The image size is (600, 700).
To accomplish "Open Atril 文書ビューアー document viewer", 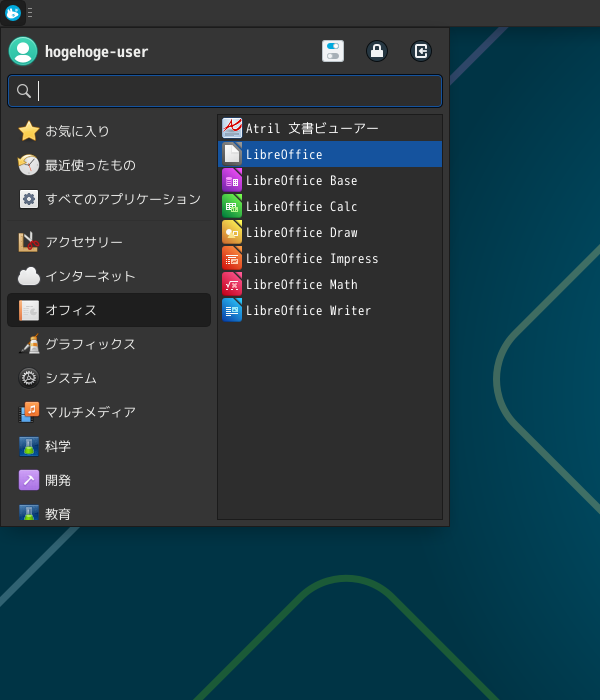I will (x=311, y=129).
